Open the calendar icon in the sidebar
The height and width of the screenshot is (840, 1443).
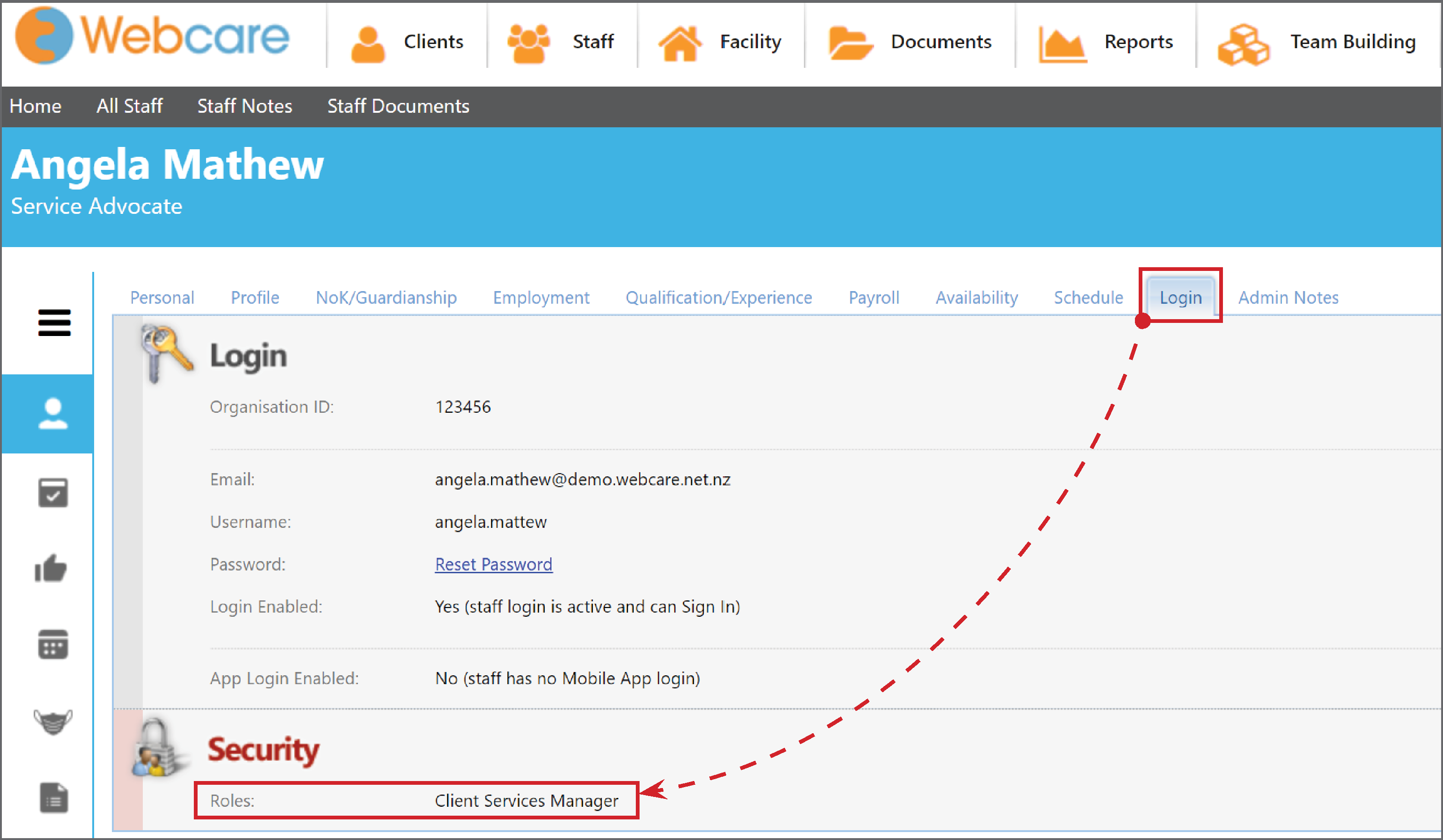point(53,645)
